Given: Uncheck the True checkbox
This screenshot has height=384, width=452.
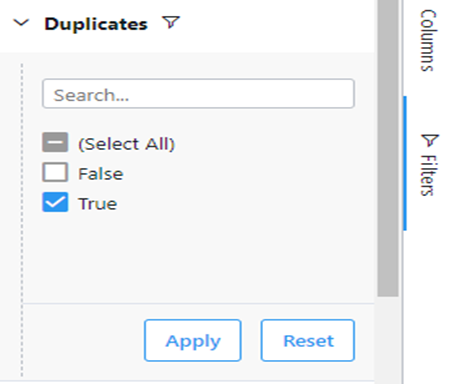Looking at the screenshot, I should click(55, 202).
